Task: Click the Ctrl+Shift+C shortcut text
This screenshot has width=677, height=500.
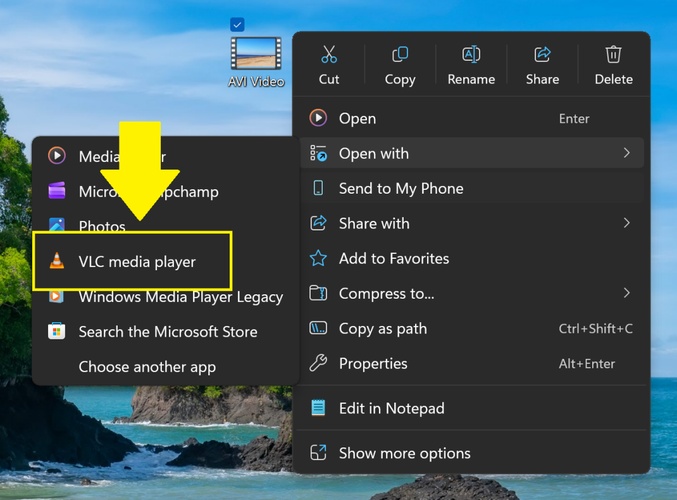Action: (595, 329)
